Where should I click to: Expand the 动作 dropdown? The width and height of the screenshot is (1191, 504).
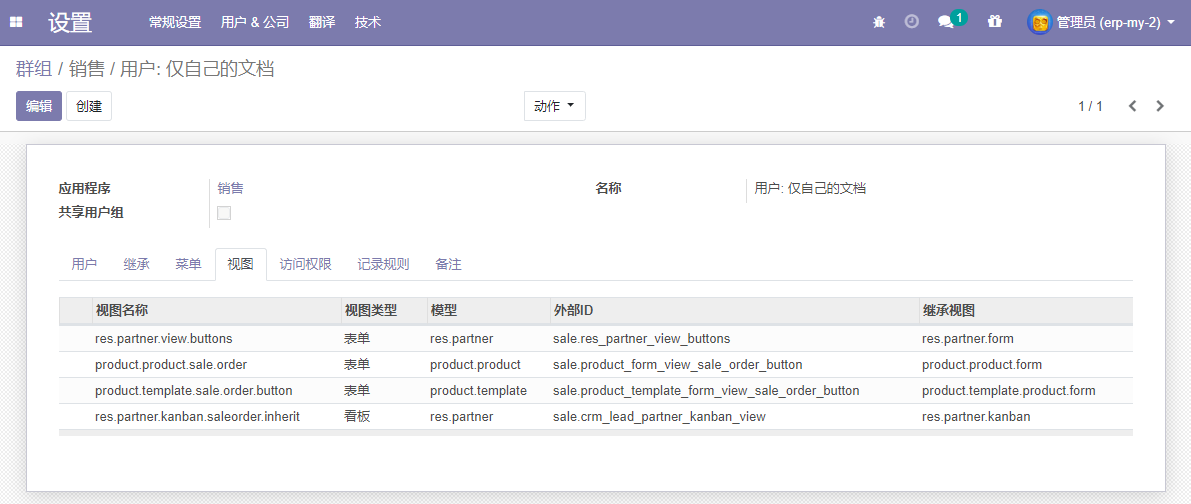point(554,106)
